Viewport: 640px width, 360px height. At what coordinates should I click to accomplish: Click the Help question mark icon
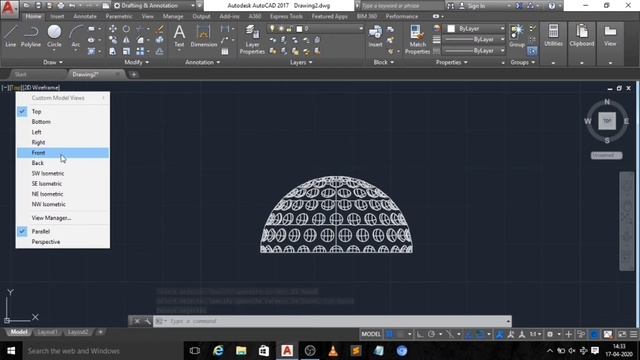552,6
